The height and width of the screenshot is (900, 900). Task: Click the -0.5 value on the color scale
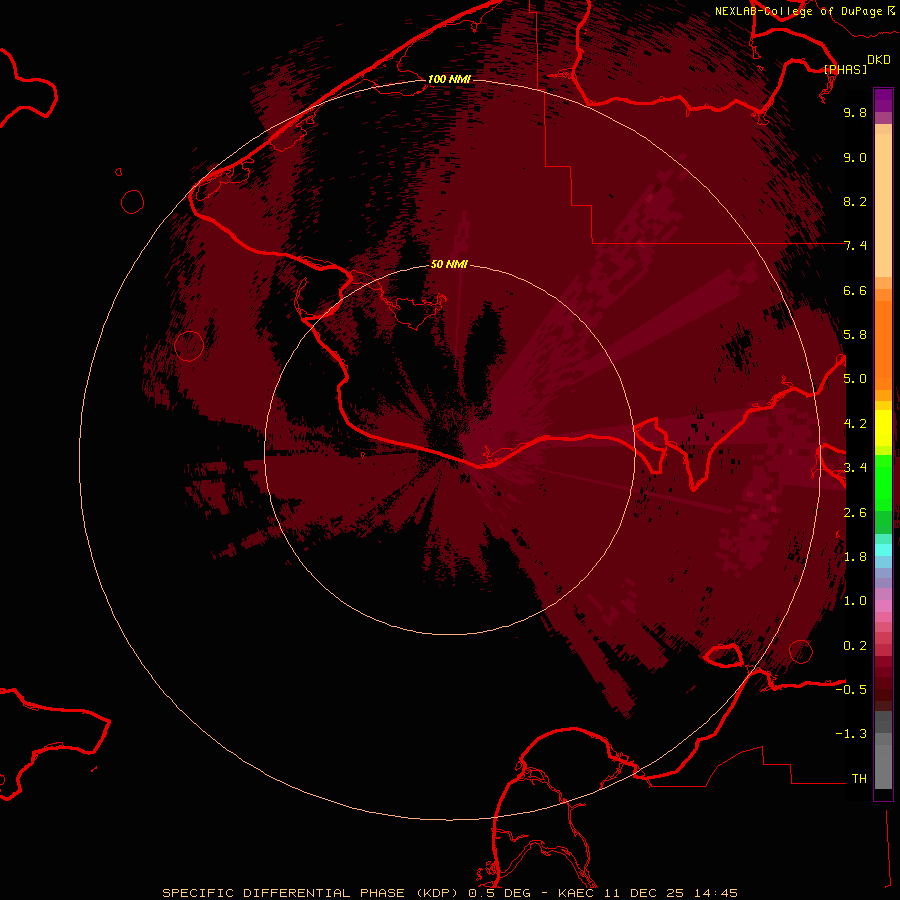click(851, 690)
